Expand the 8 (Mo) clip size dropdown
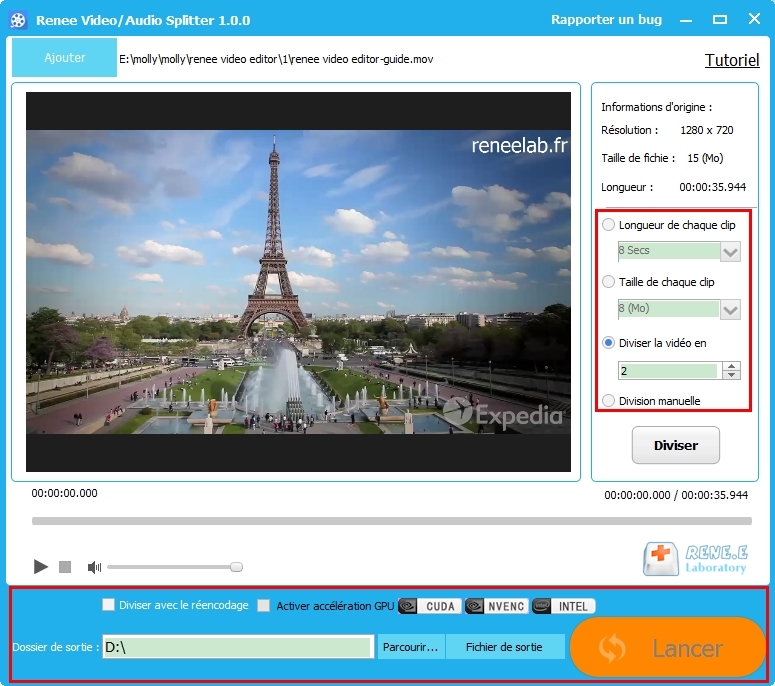Viewport: 775px width, 686px height. (x=731, y=309)
